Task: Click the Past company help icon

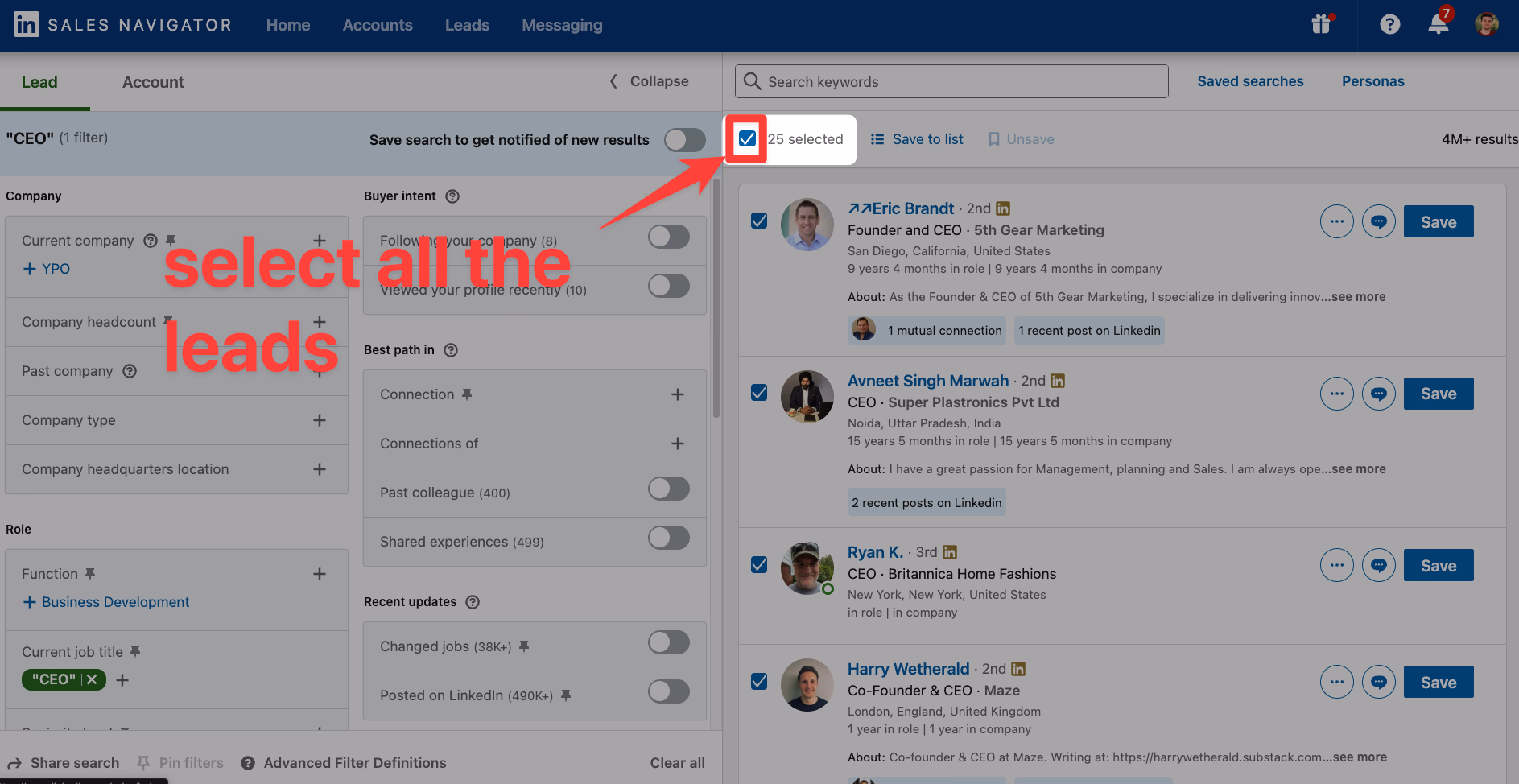Action: click(130, 371)
